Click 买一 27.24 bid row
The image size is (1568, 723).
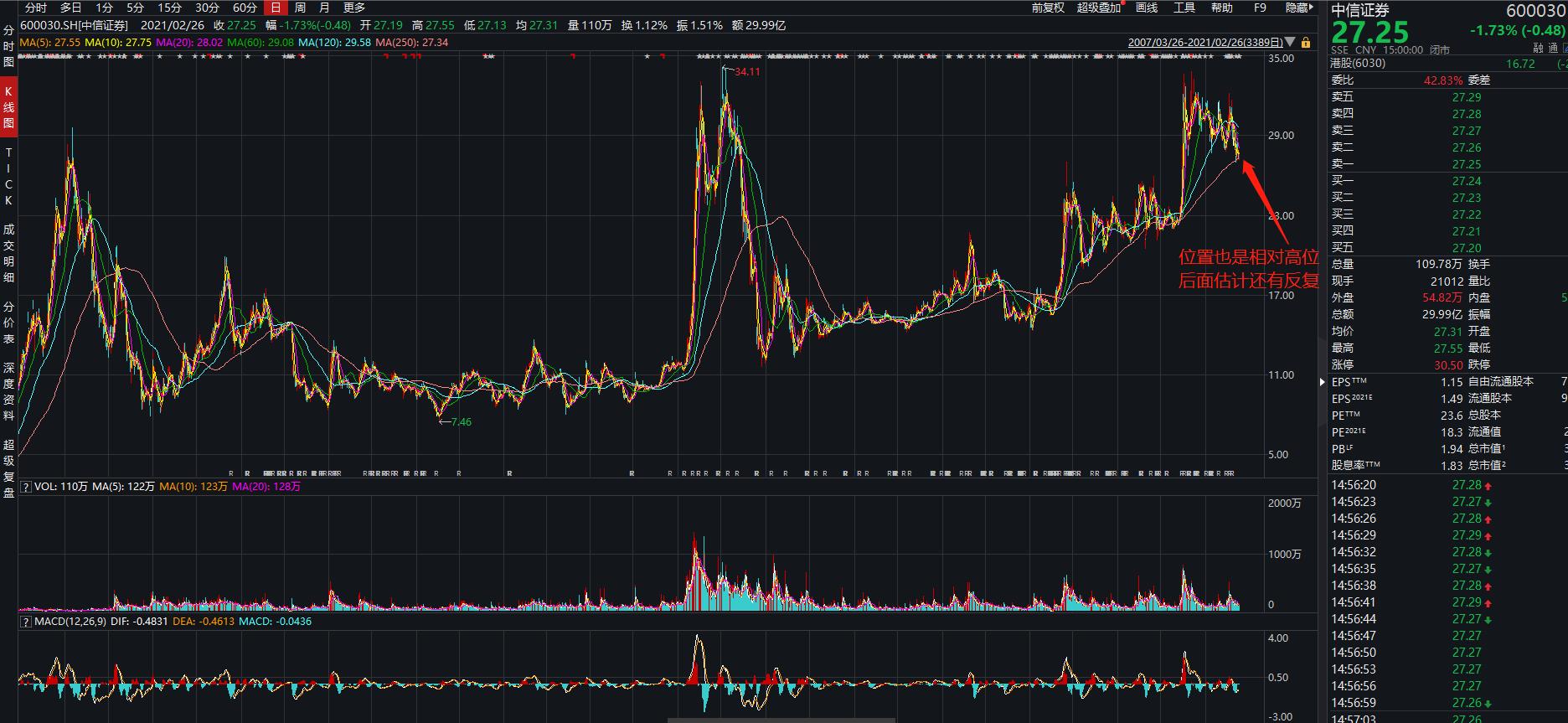[1447, 181]
